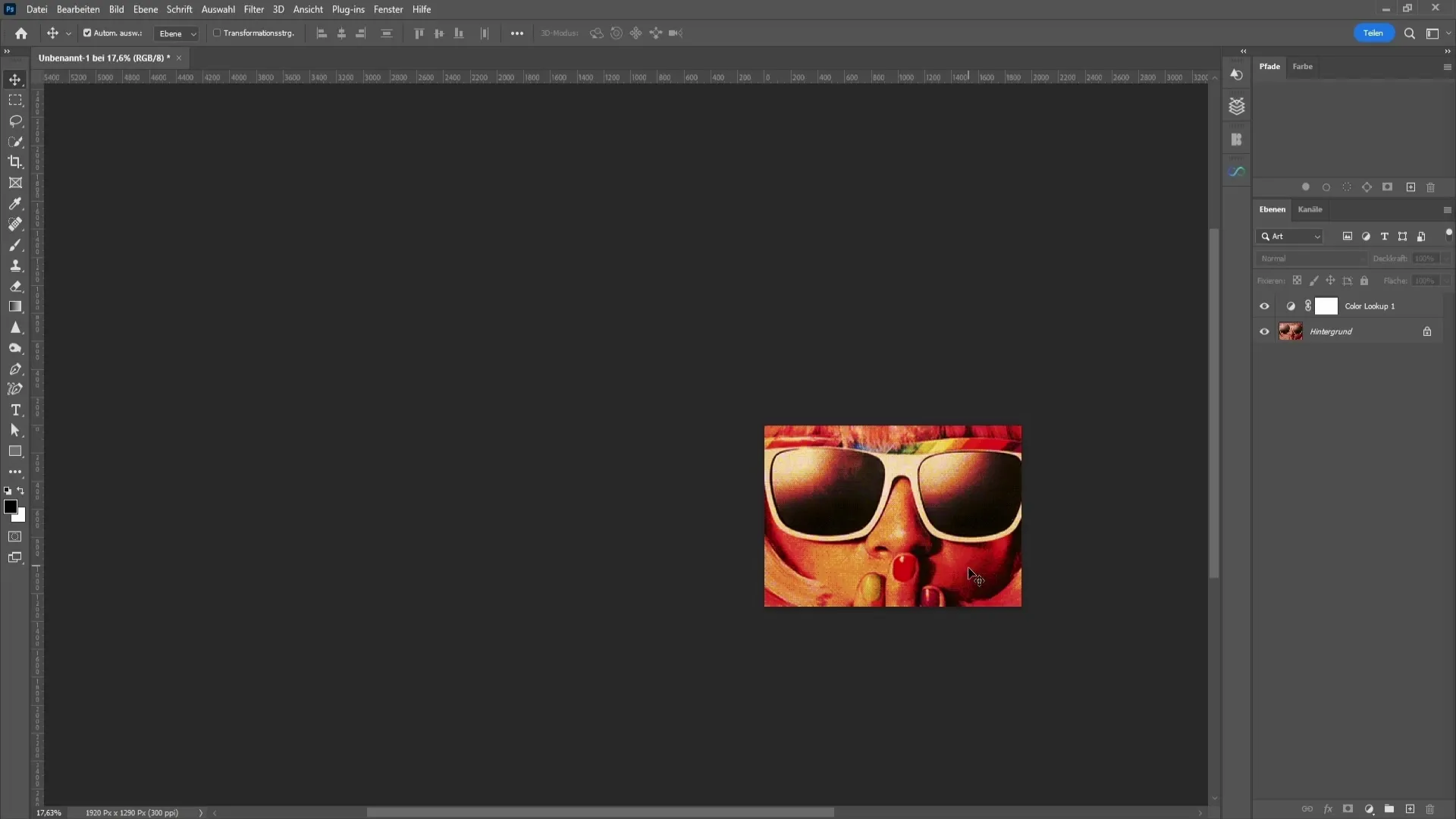
Task: Select the Eyedropper tool
Action: (15, 203)
